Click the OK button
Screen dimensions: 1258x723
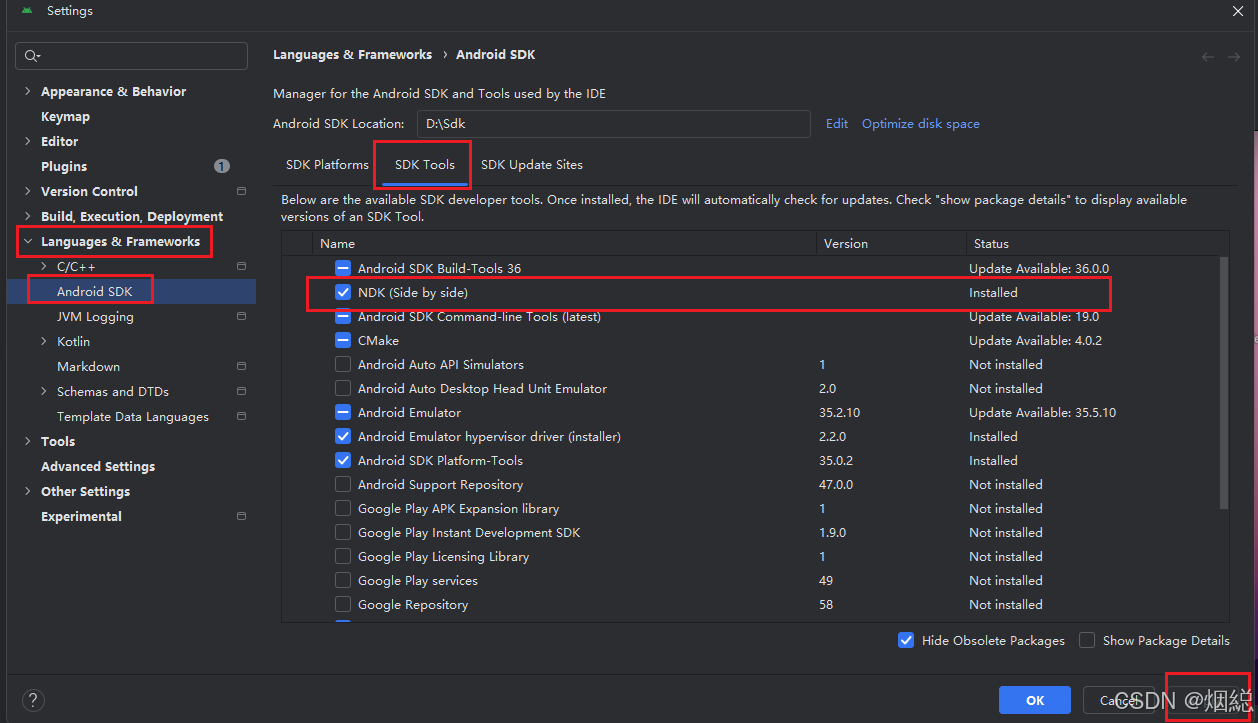coord(1035,700)
